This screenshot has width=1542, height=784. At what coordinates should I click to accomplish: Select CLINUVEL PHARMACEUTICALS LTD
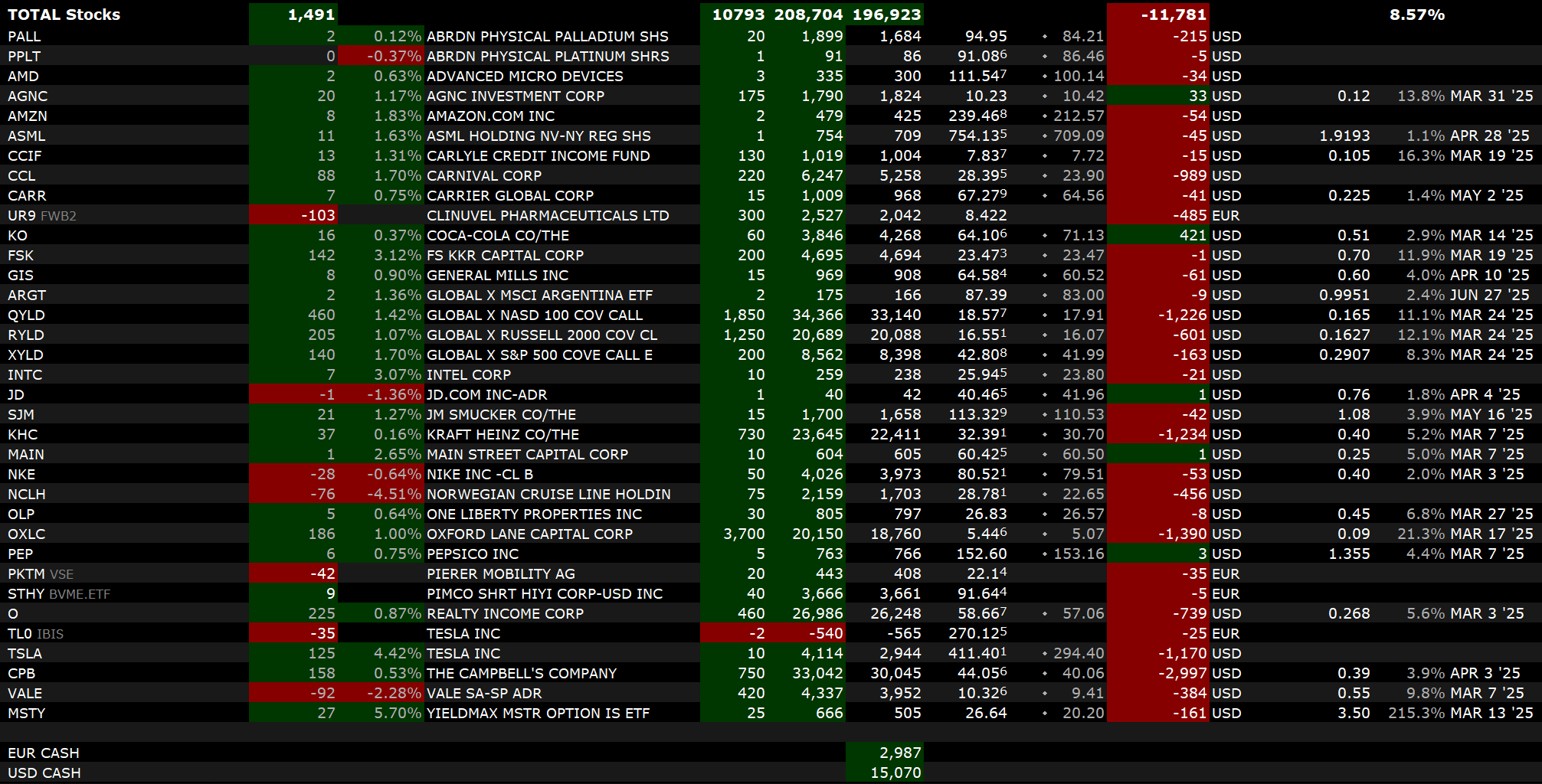548,215
